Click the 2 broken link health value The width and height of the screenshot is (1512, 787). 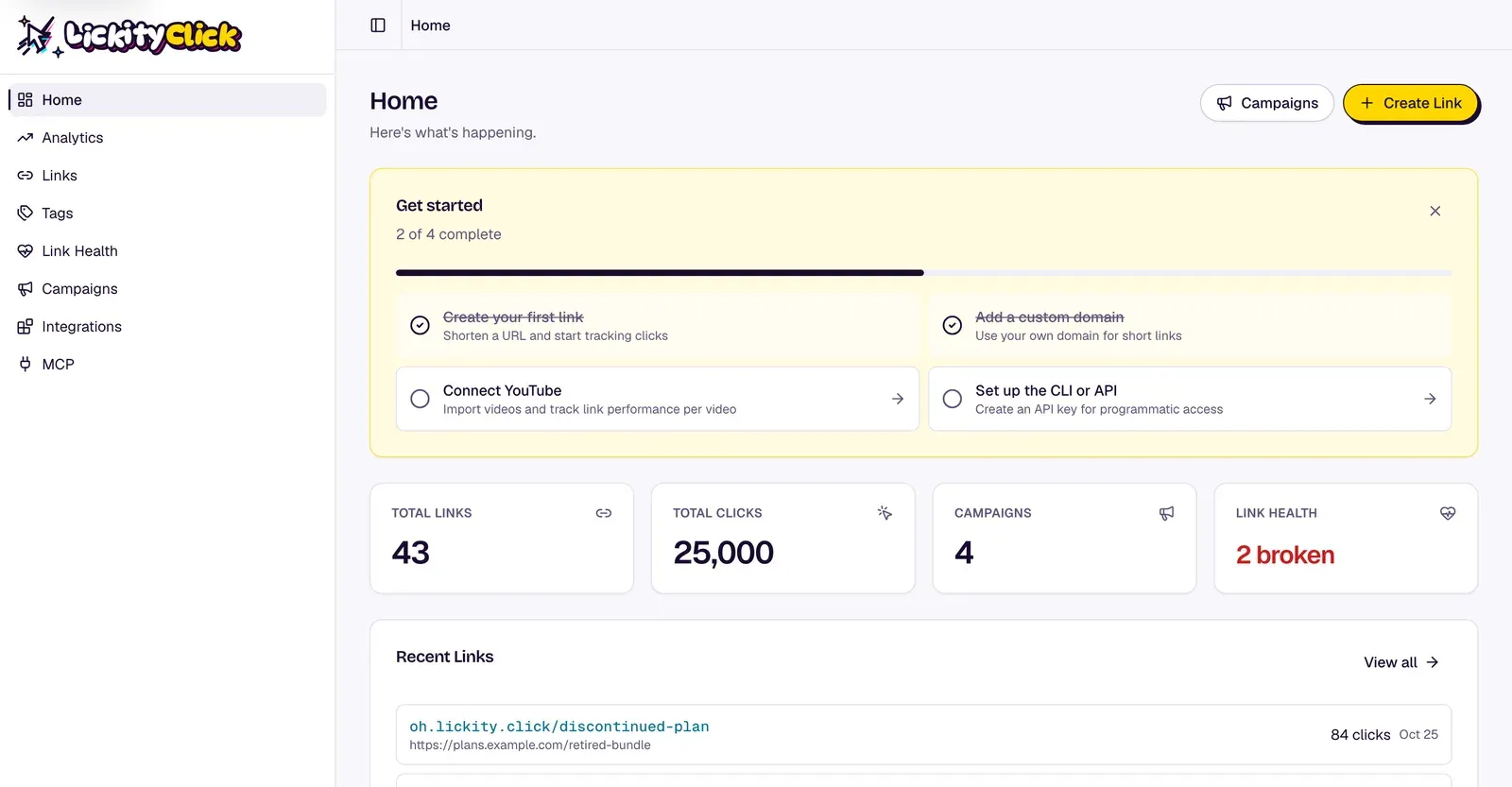pos(1285,555)
